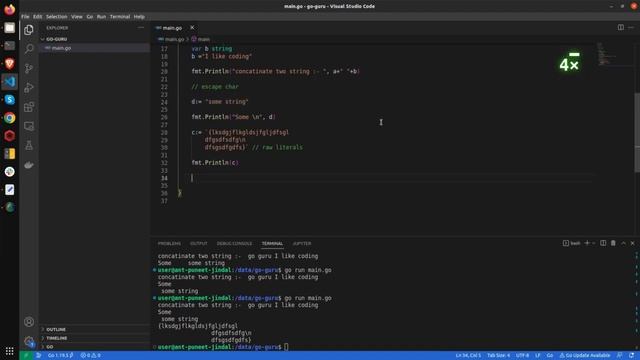The image size is (640, 360).
Task: Open the Search view in activity bar
Action: [29, 49]
